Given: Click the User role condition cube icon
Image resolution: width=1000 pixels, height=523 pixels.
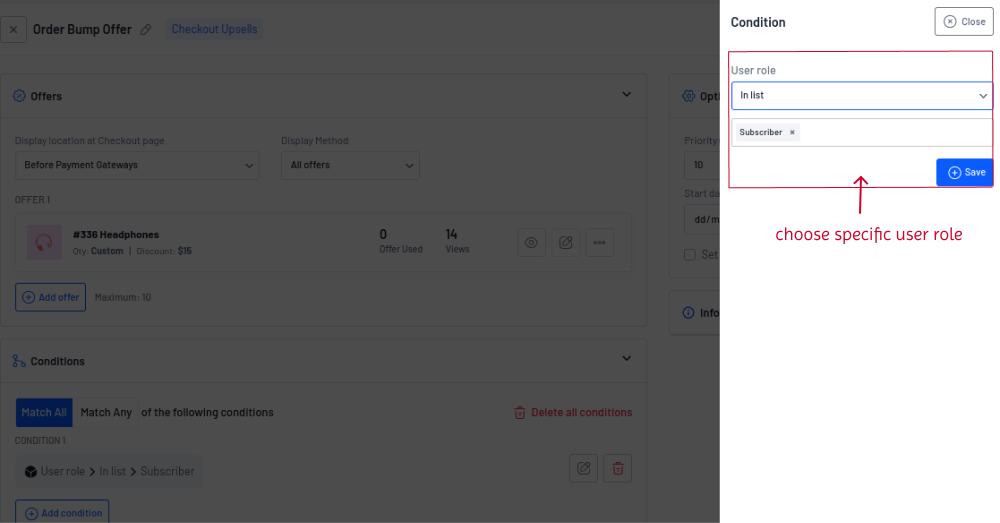Looking at the screenshot, I should coord(31,471).
